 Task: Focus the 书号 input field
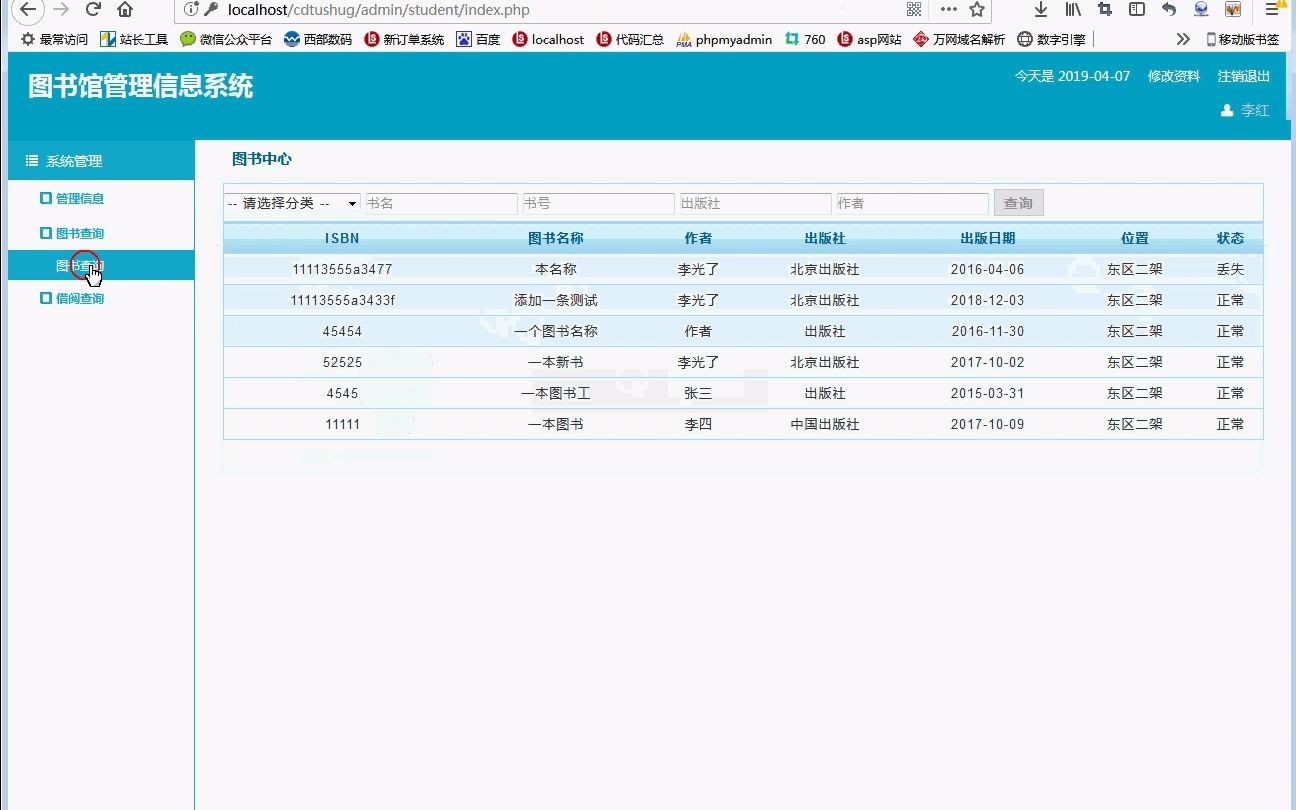pos(599,203)
